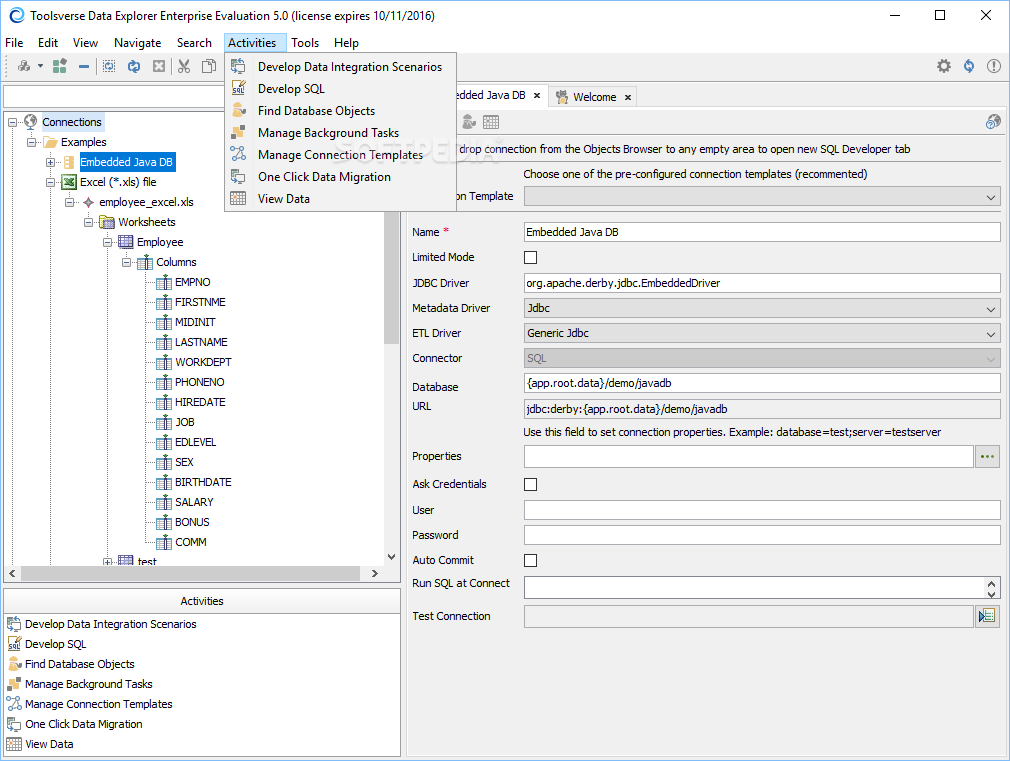Click the blue sync arrows icon top right
The width and height of the screenshot is (1010, 761).
click(x=969, y=66)
